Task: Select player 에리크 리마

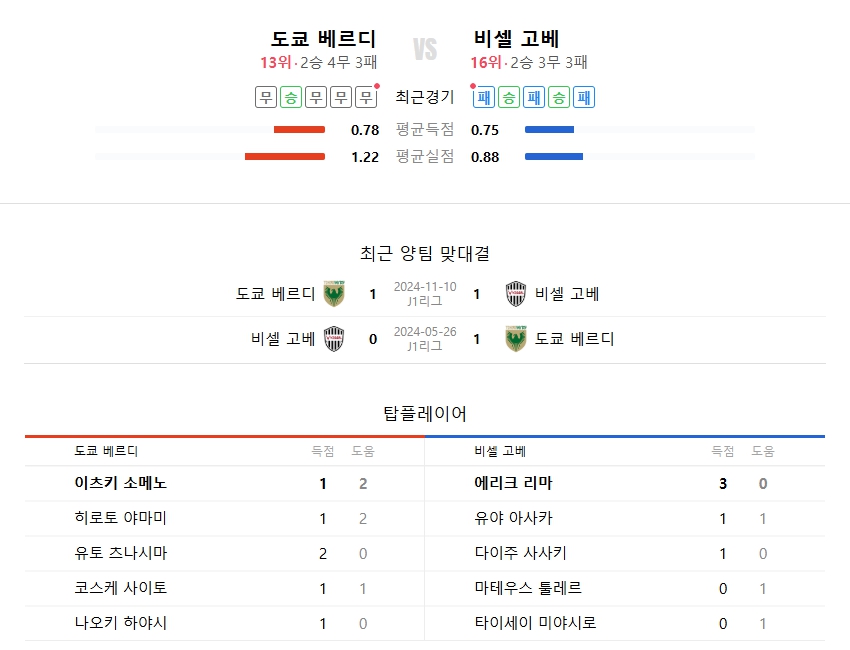Action: click(x=513, y=483)
